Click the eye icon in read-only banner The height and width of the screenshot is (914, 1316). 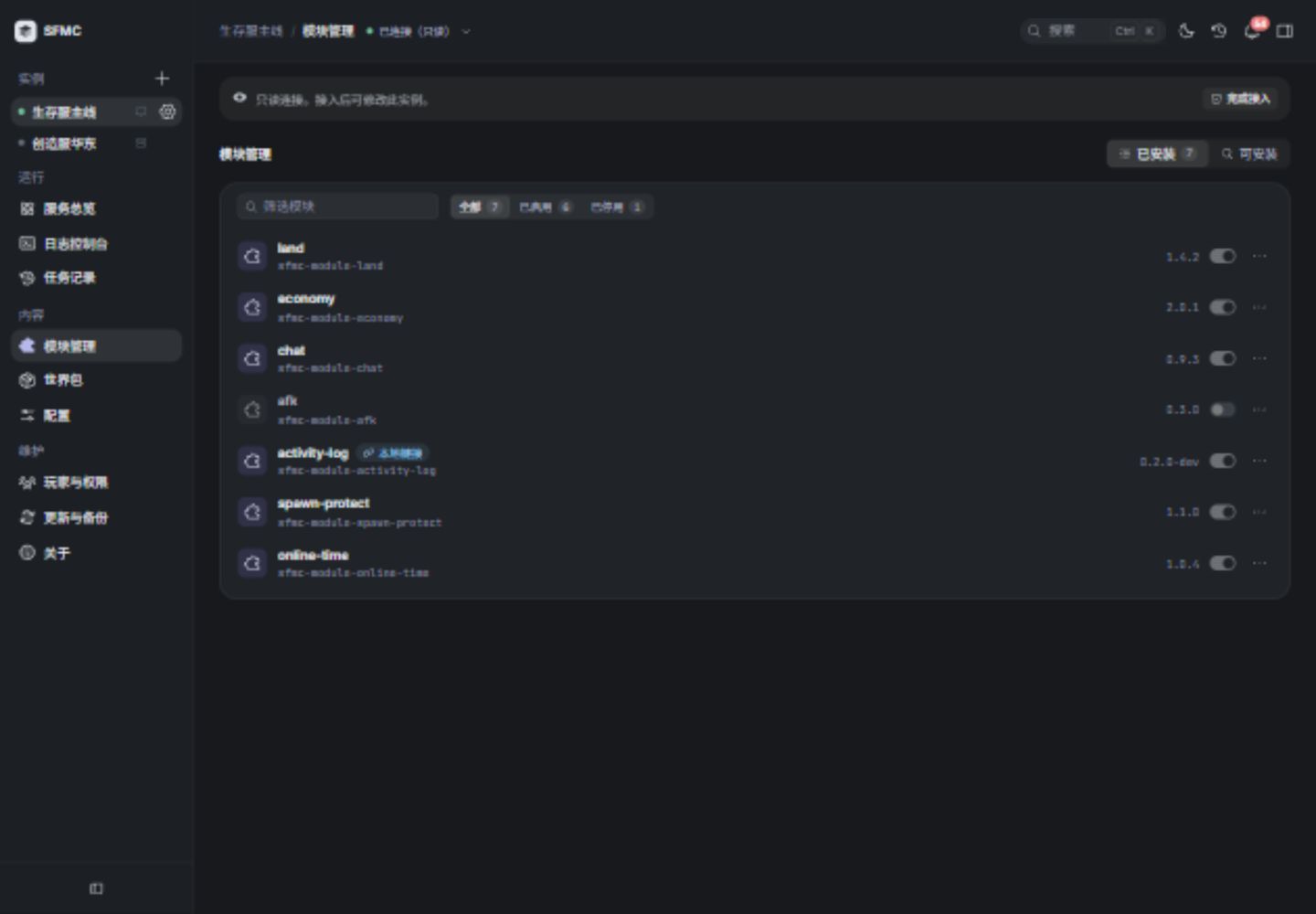(x=239, y=98)
